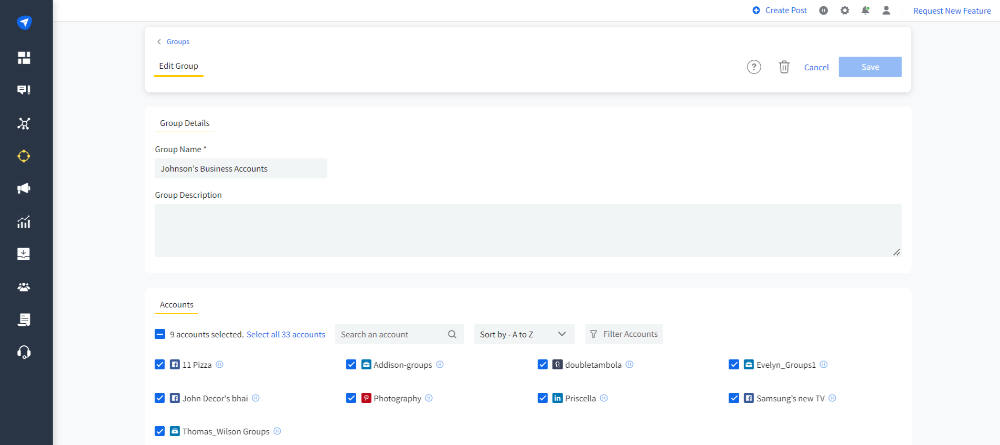Uncheck the John Decor's bhai checkbox
This screenshot has width=1000, height=445.
click(160, 398)
